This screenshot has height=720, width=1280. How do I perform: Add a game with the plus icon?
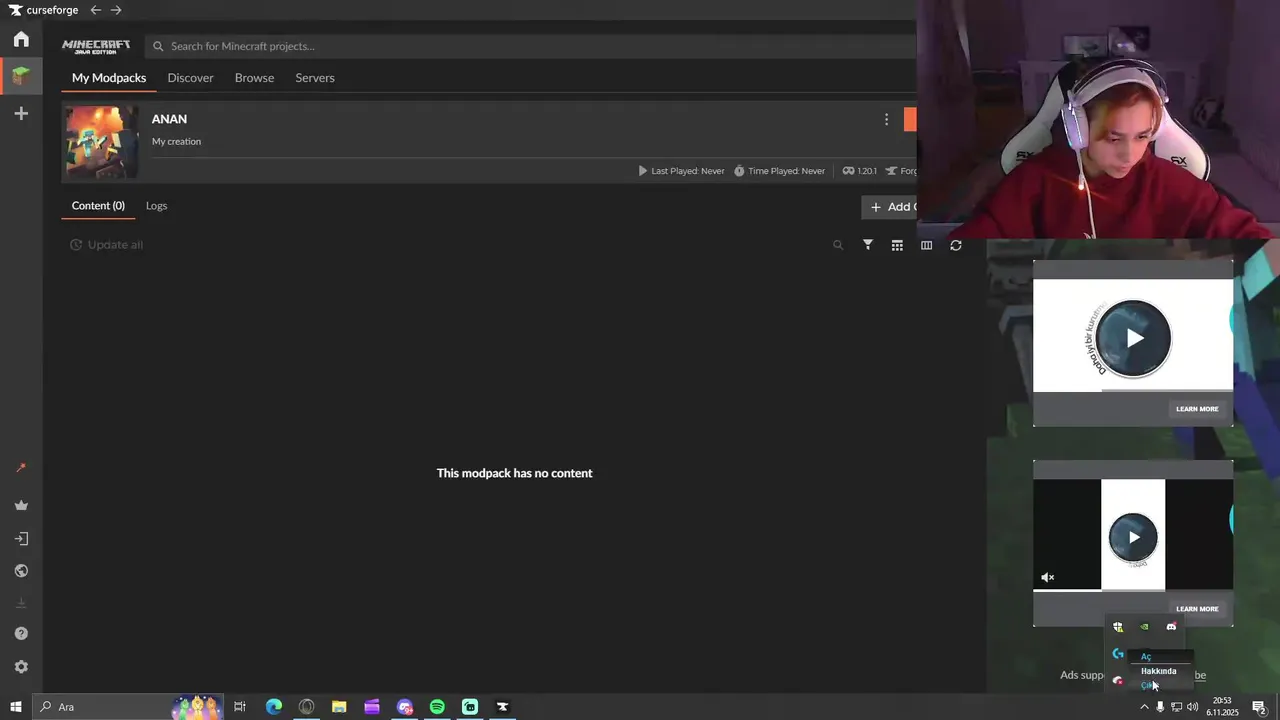point(21,114)
